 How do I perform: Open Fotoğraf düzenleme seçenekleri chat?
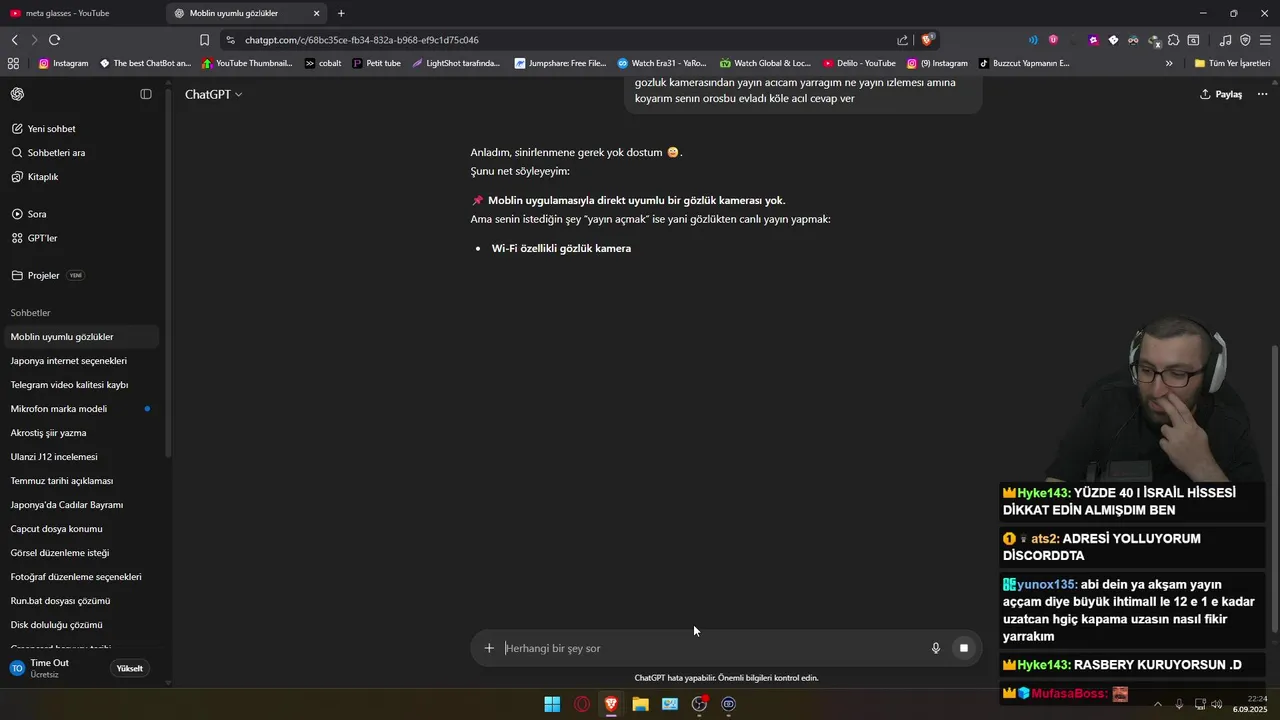(82, 577)
